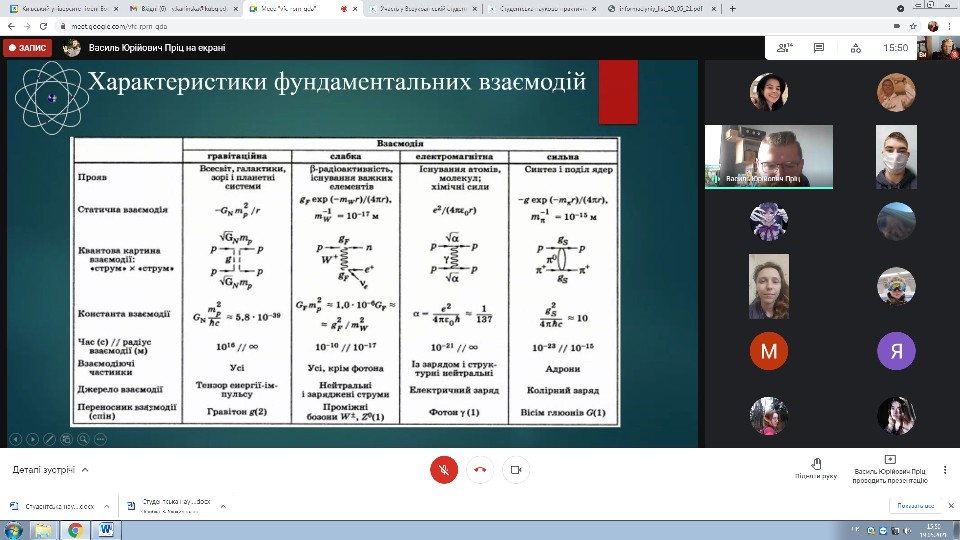The image size is (960, 540).
Task: Unmute the microphone in Meet
Action: [x=444, y=469]
